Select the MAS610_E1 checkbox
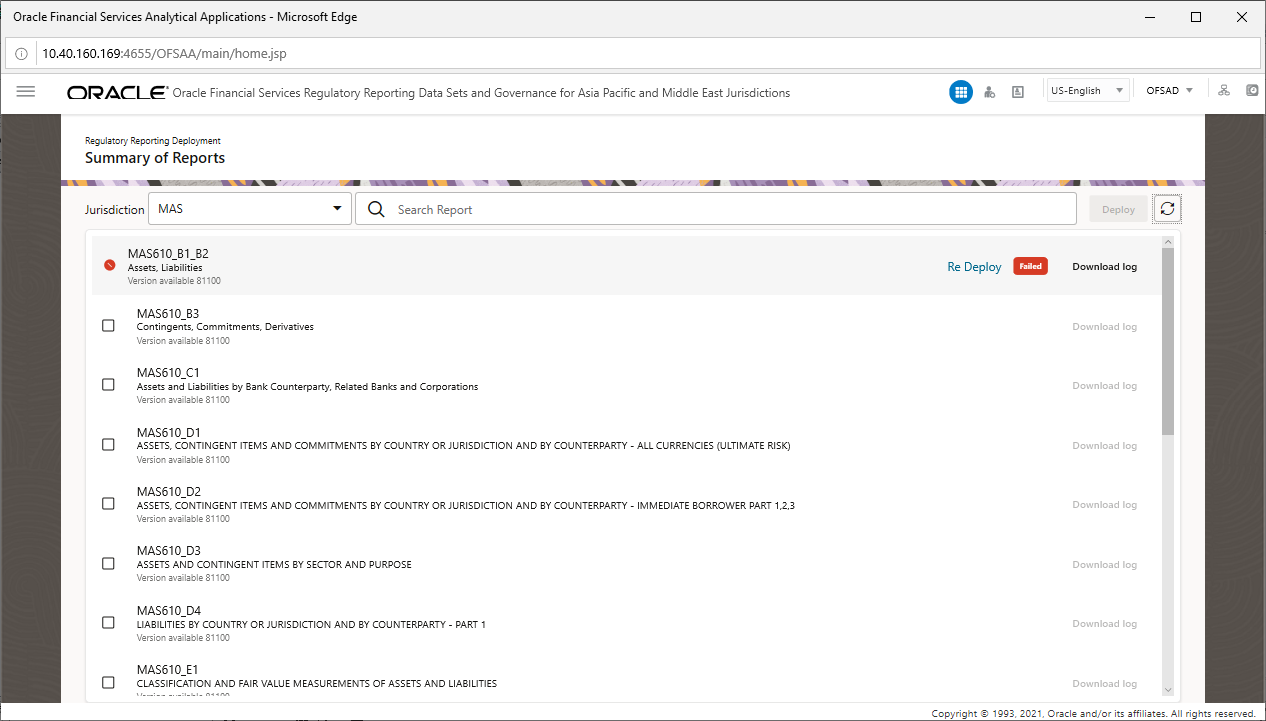 [108, 682]
